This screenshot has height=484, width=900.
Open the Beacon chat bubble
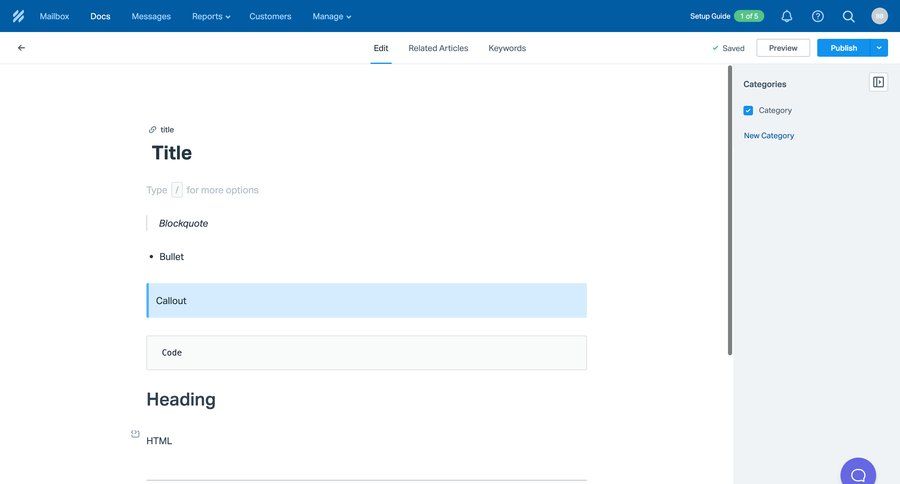[858, 474]
